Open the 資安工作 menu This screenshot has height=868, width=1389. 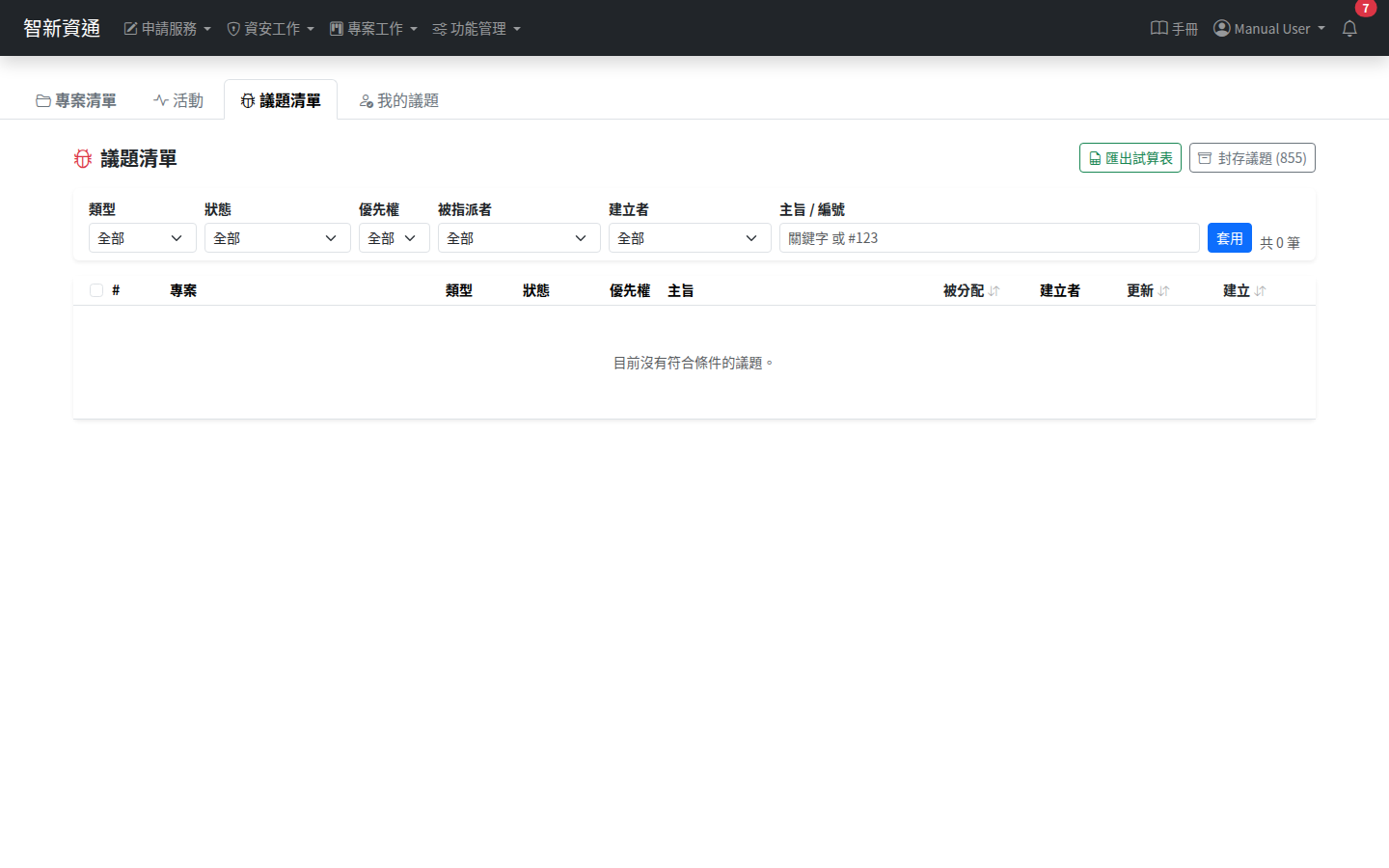click(270, 29)
